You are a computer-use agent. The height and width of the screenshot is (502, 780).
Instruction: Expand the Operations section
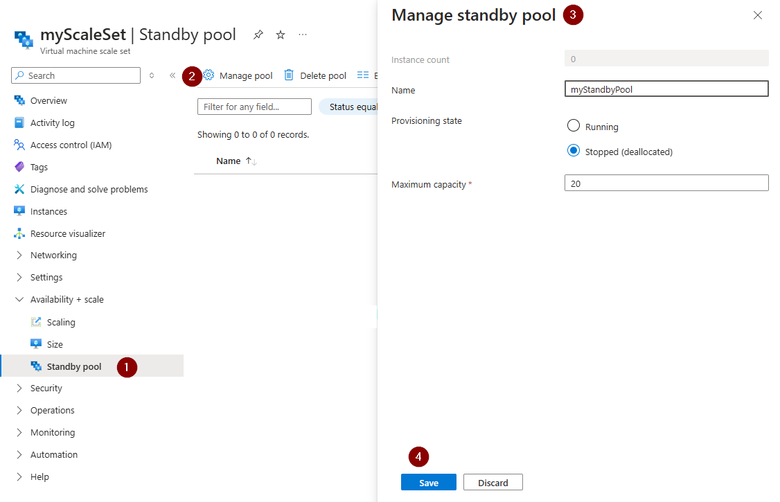pyautogui.click(x=19, y=410)
